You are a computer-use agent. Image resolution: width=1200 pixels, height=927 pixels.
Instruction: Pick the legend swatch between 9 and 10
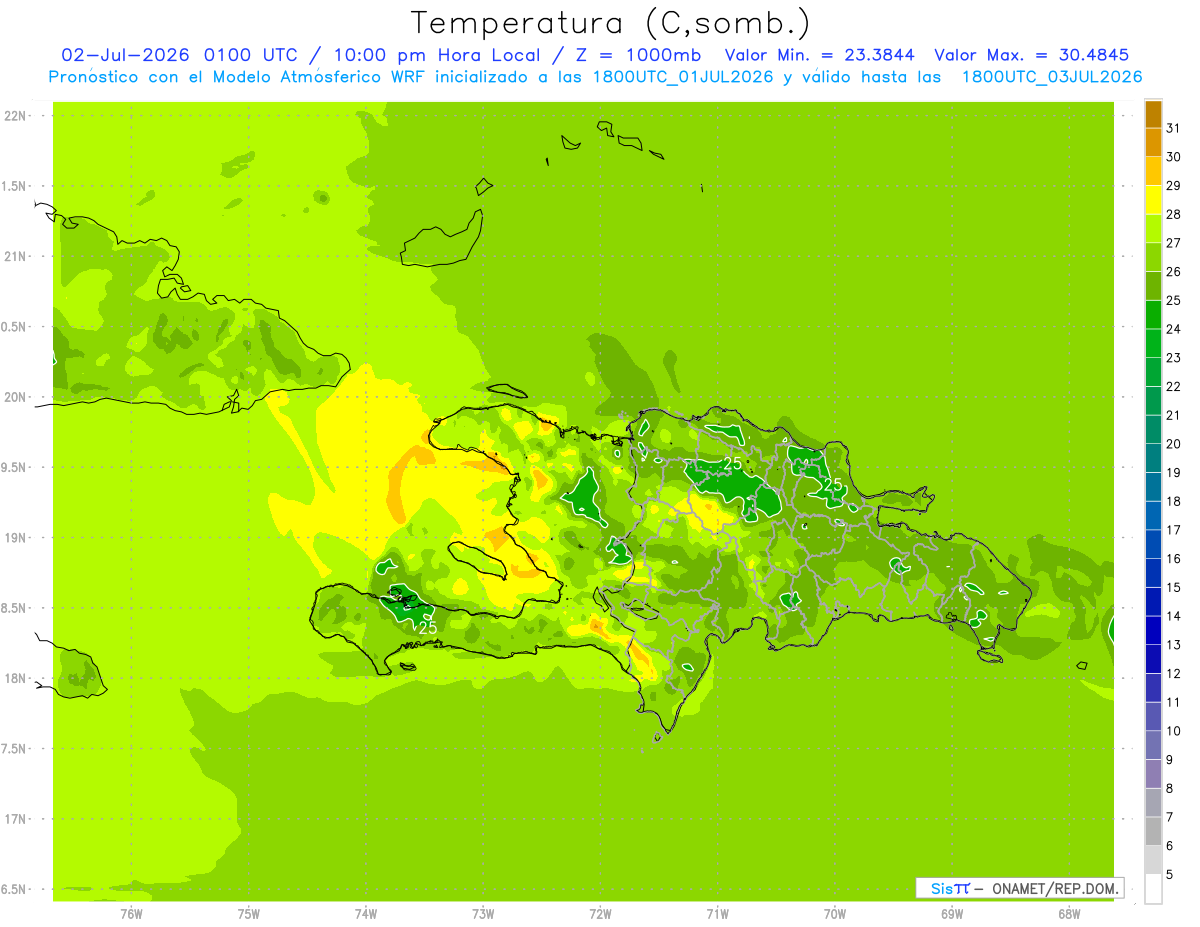tap(1153, 745)
